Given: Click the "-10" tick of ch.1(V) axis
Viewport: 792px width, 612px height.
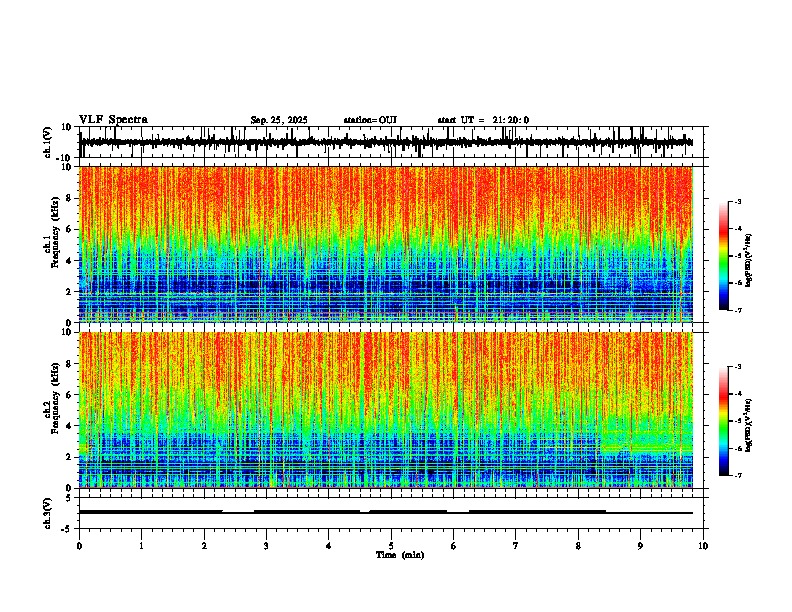Looking at the screenshot, I should [65, 158].
